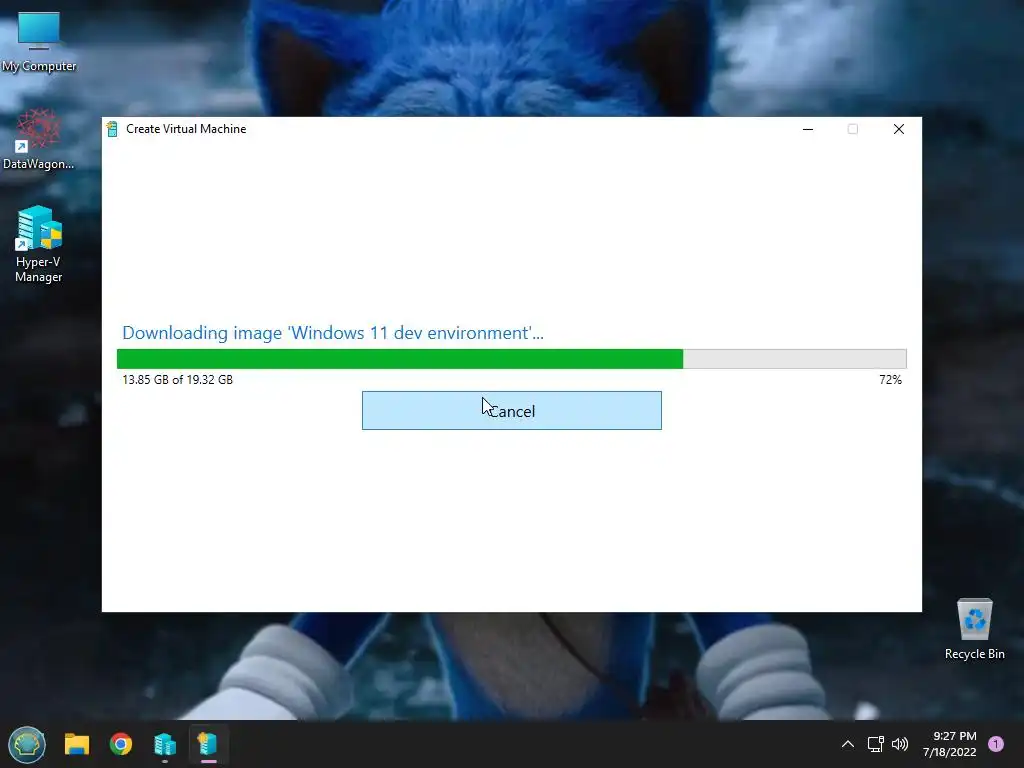Click the download progress bar
This screenshot has width=1024, height=768.
tap(511, 359)
